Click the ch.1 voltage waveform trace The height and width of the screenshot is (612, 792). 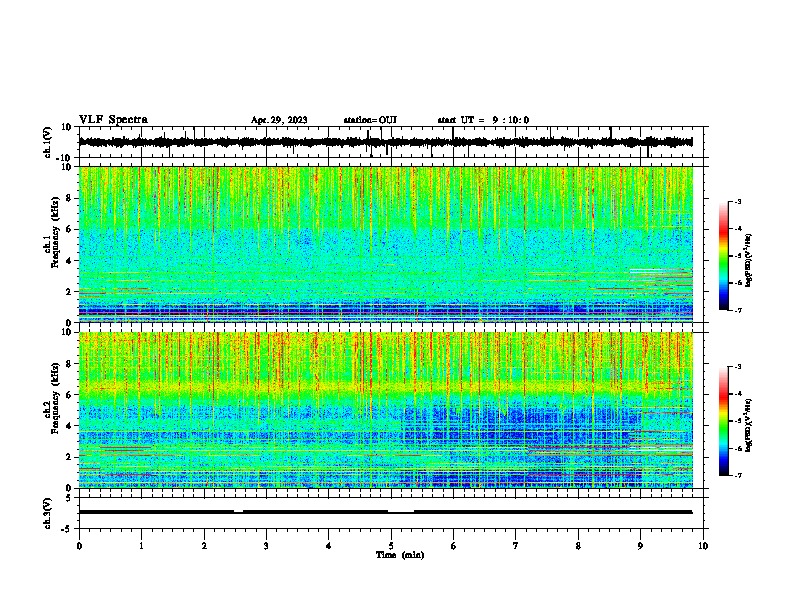385,142
